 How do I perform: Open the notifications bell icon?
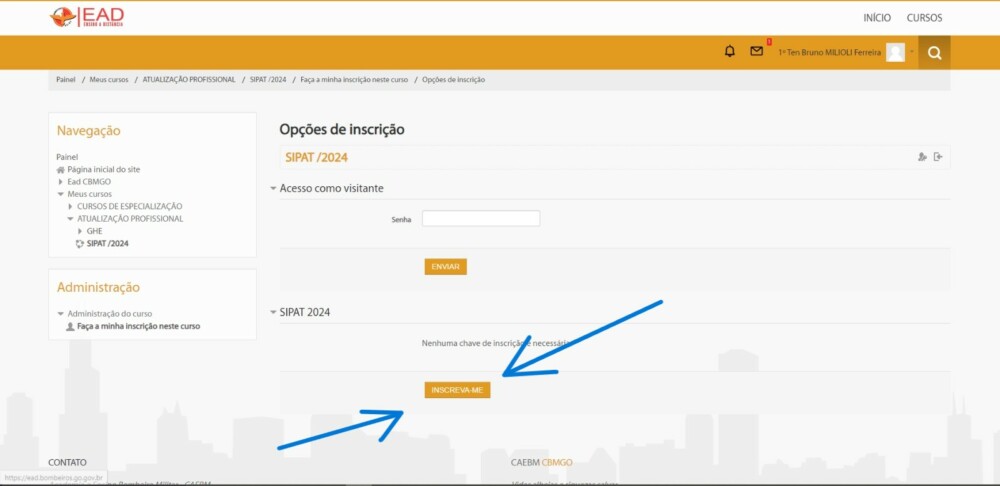[730, 52]
